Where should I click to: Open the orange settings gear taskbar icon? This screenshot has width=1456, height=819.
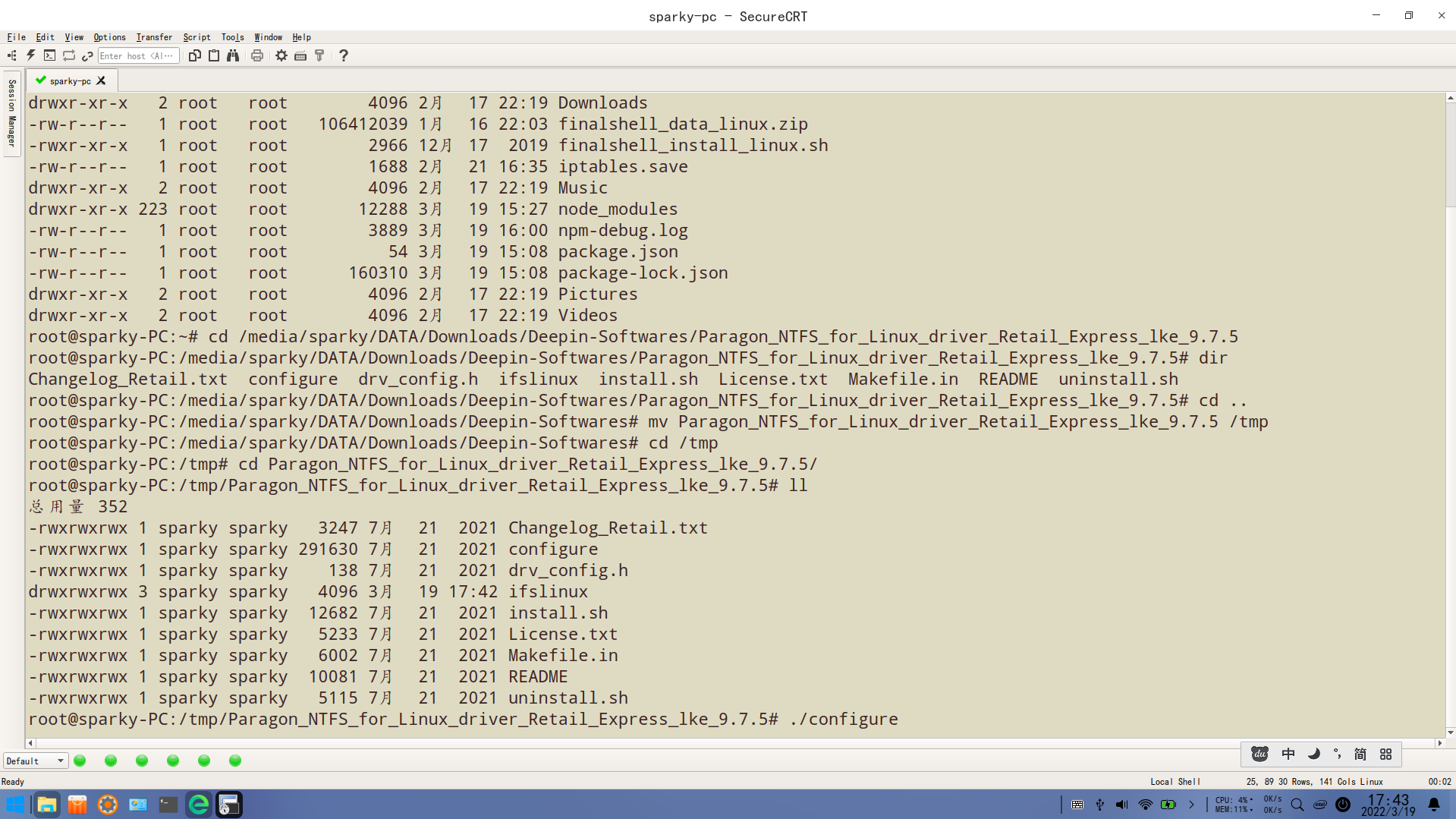[108, 805]
